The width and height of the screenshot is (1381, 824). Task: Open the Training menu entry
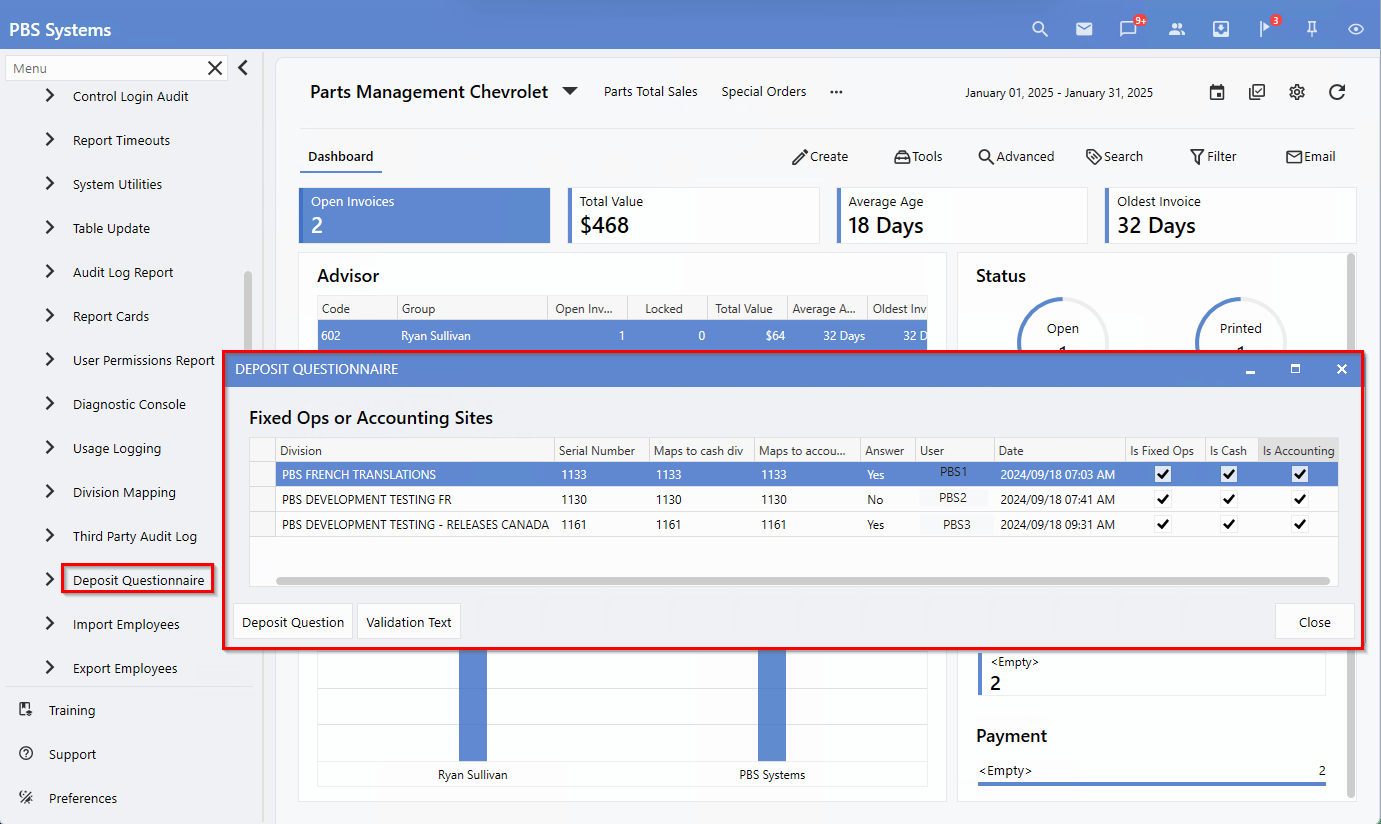[x=72, y=710]
